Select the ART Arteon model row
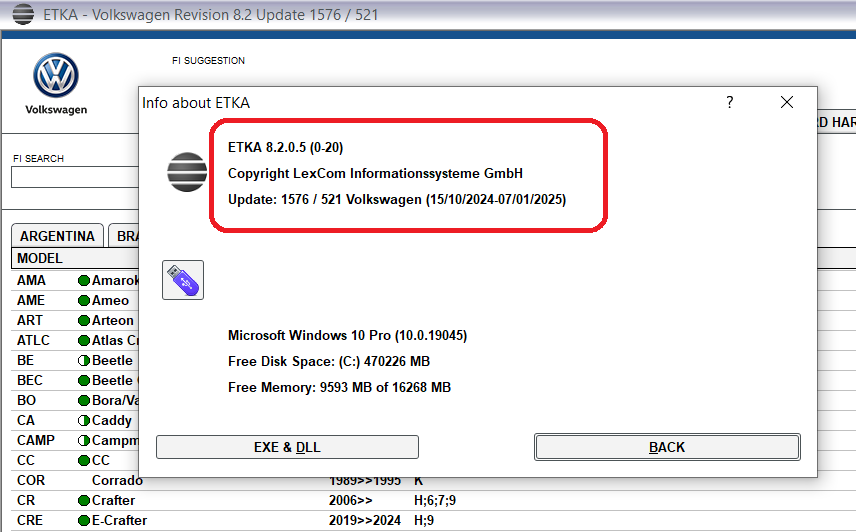 (x=75, y=320)
